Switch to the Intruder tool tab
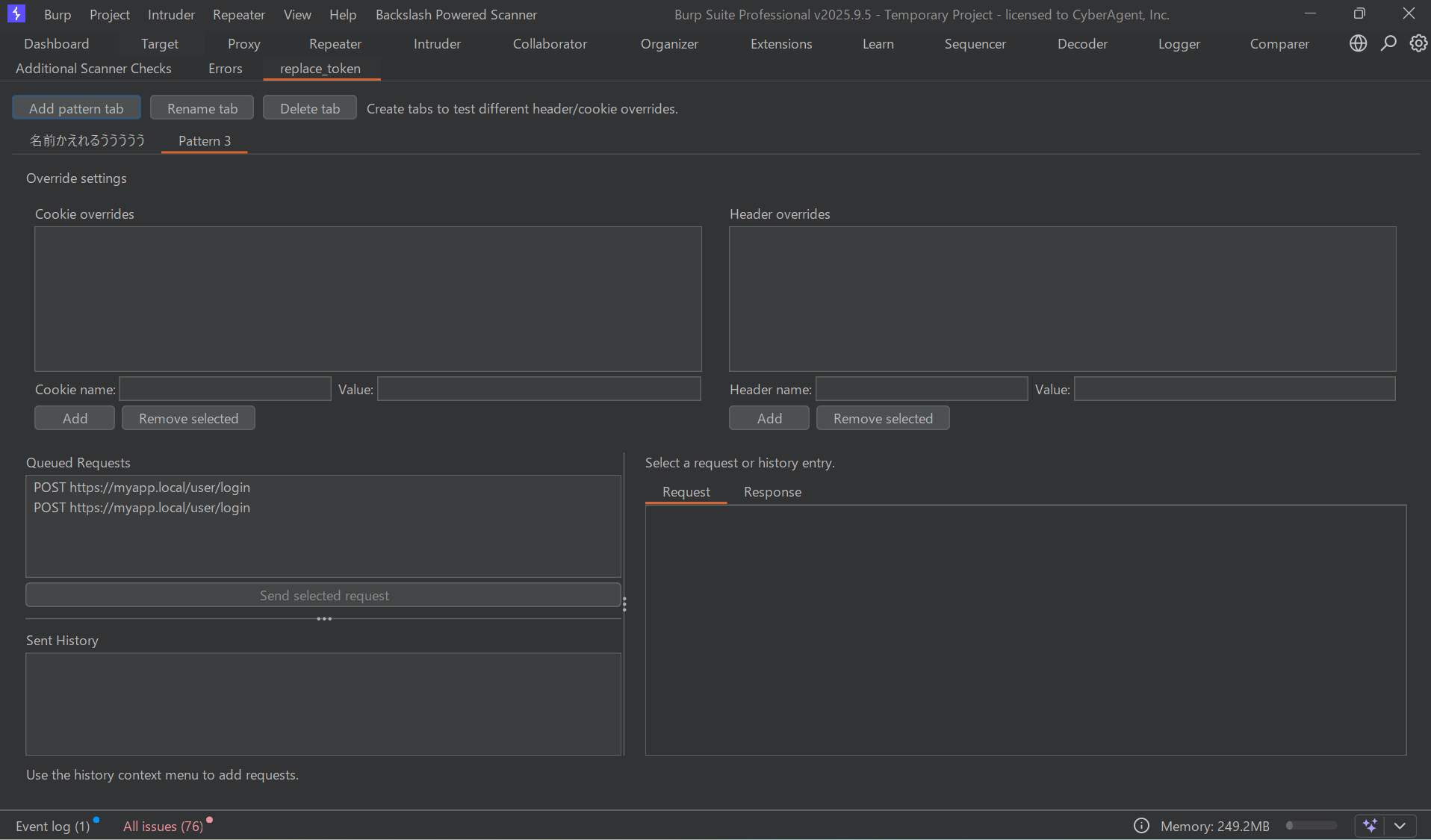The width and height of the screenshot is (1431, 840). click(438, 43)
